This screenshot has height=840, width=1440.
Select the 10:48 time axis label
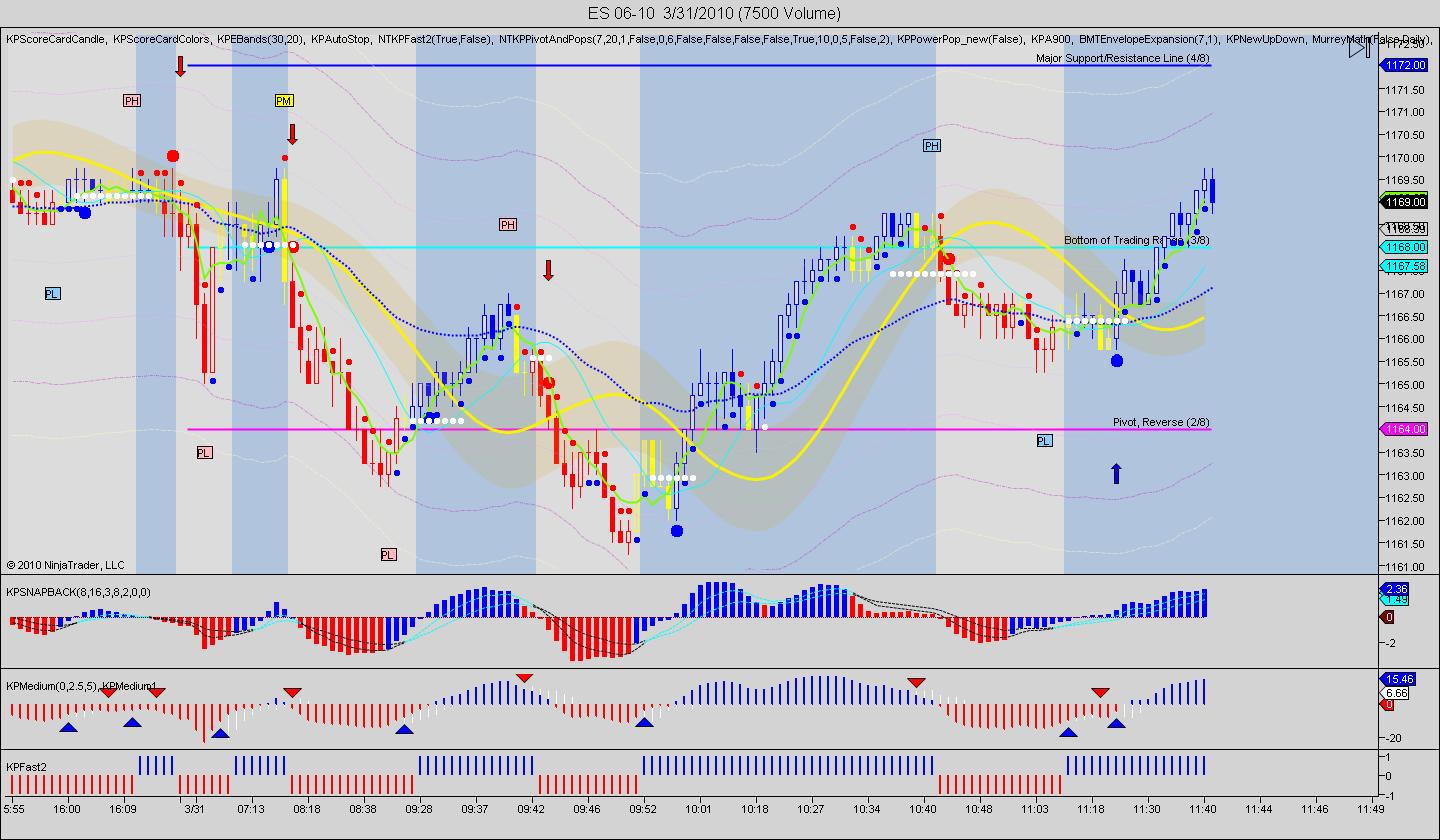(x=979, y=809)
